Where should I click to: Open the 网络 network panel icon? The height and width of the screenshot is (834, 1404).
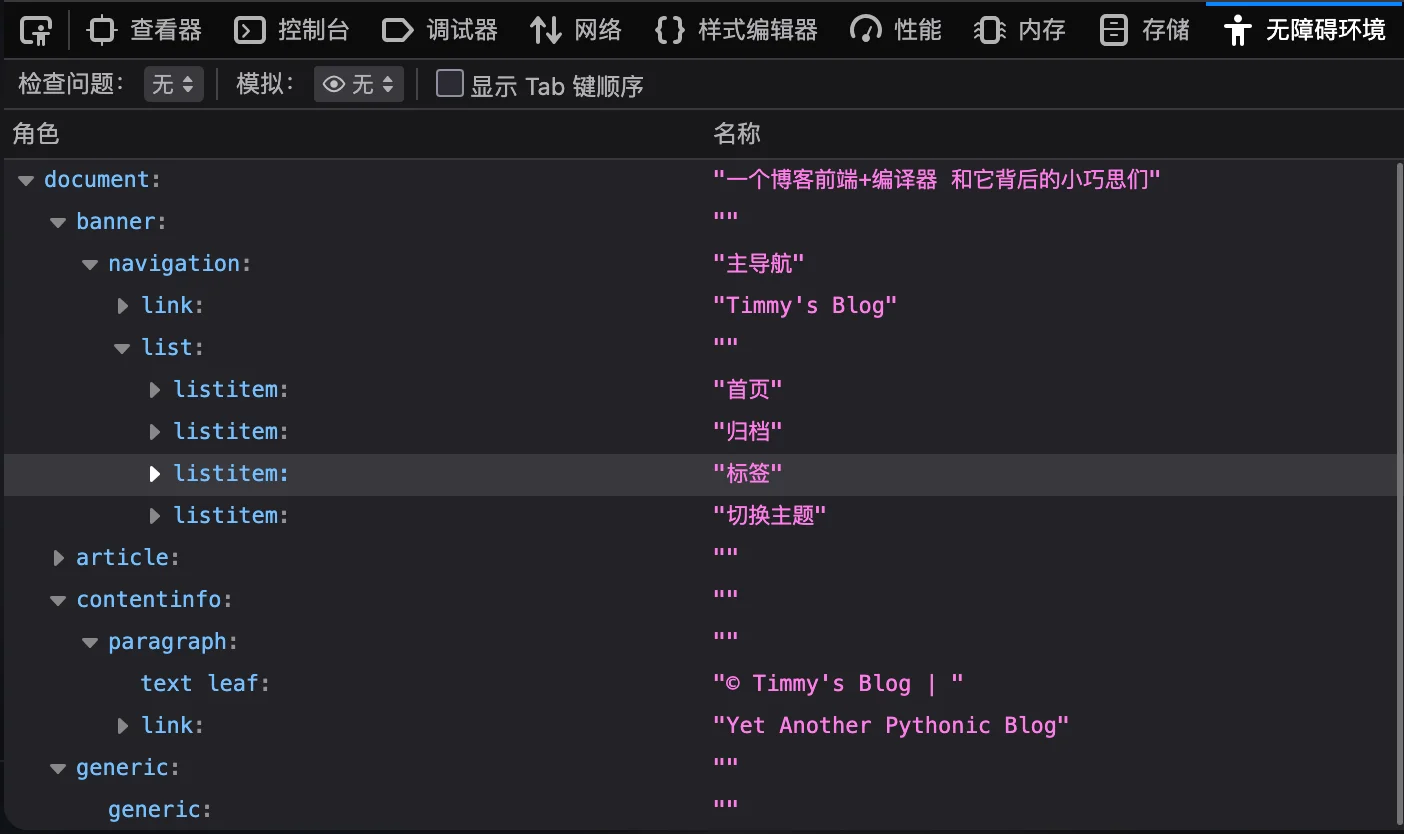coord(576,30)
